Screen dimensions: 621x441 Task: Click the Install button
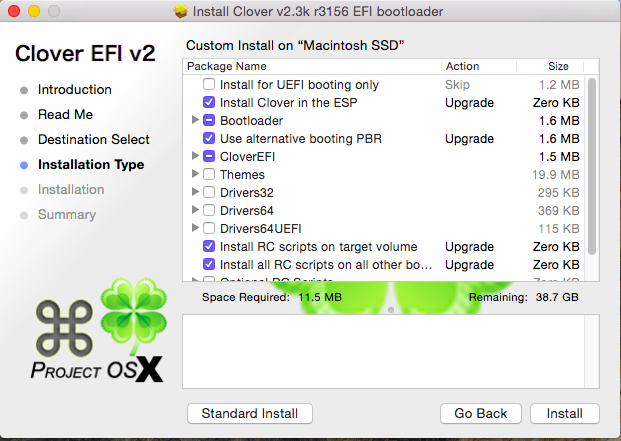(x=564, y=414)
